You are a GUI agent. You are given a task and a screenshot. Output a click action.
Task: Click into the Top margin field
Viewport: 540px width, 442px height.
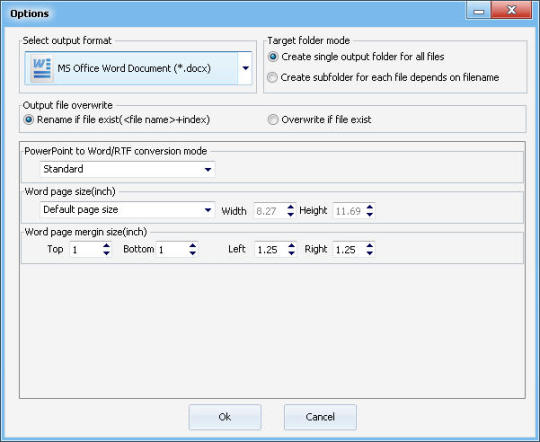86,249
